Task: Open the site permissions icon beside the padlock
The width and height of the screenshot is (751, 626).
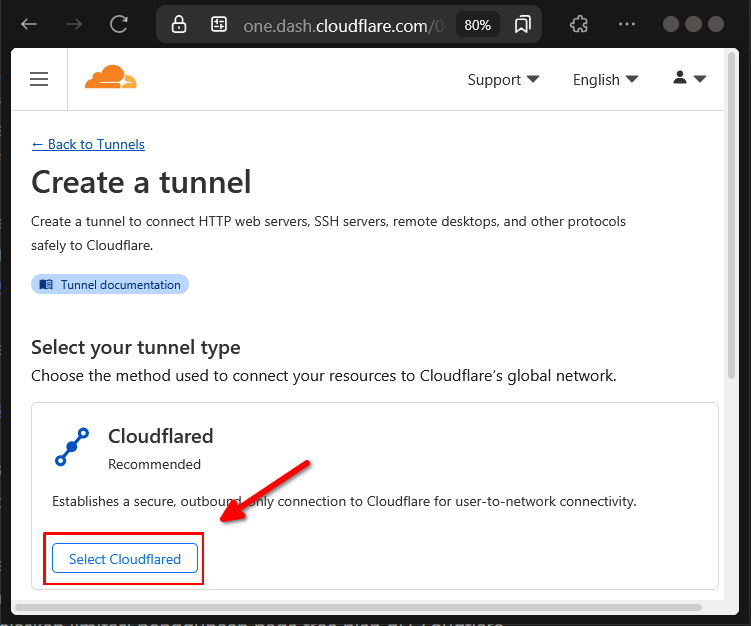Action: tap(219, 24)
